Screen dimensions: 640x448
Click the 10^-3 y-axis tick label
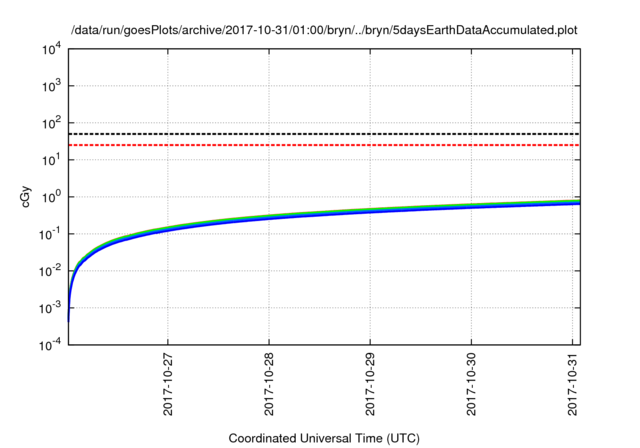[50, 308]
